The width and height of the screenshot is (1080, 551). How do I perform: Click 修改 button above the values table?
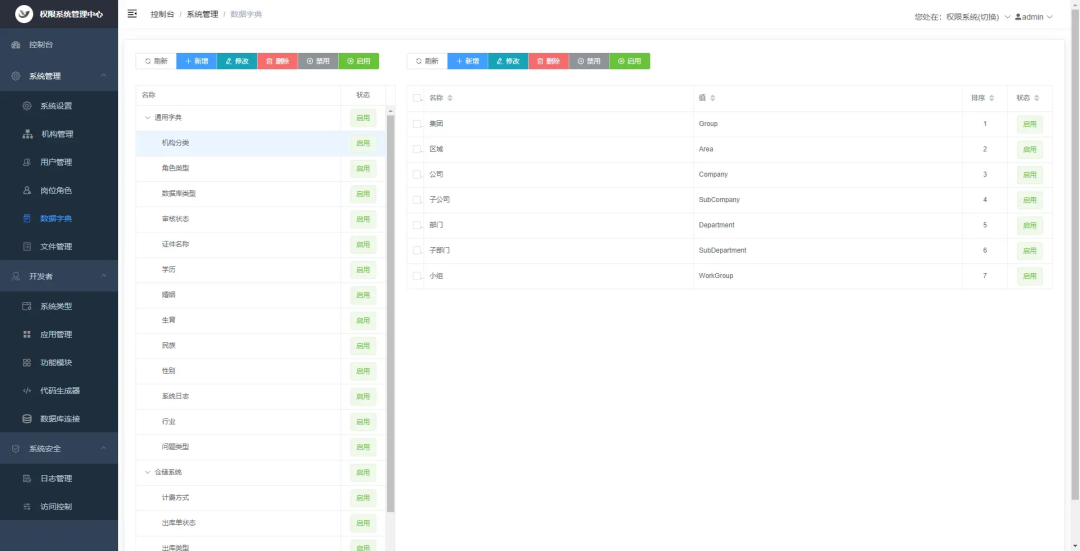point(508,61)
